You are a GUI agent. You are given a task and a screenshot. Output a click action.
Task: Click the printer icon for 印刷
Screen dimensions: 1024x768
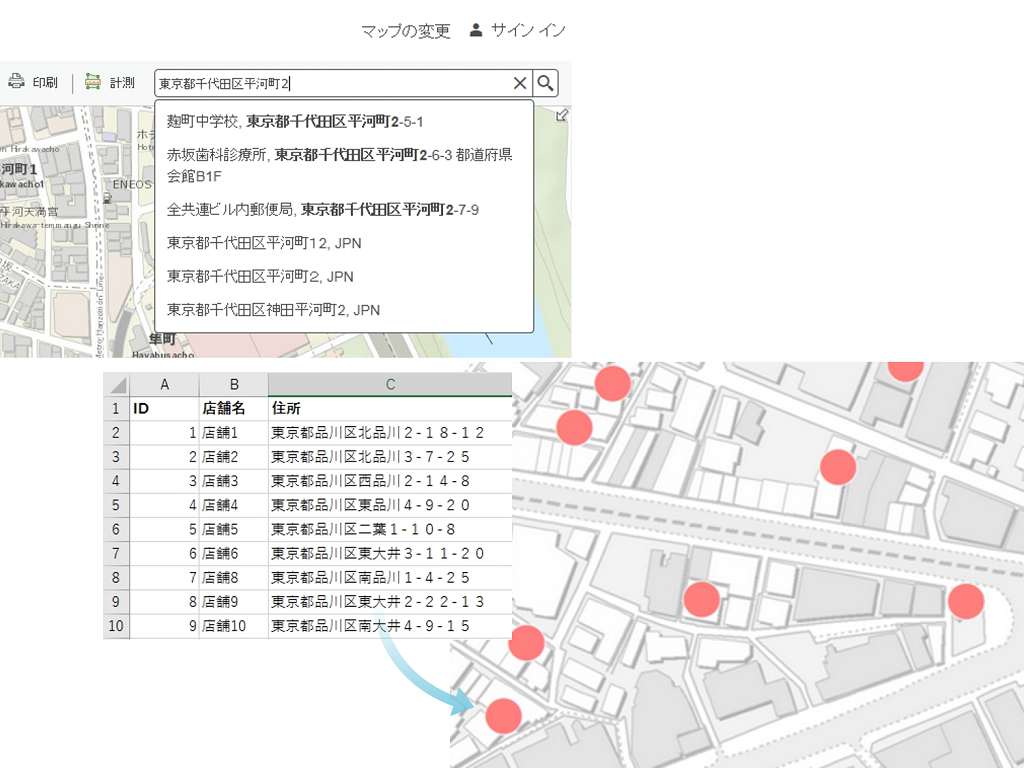[x=16, y=82]
